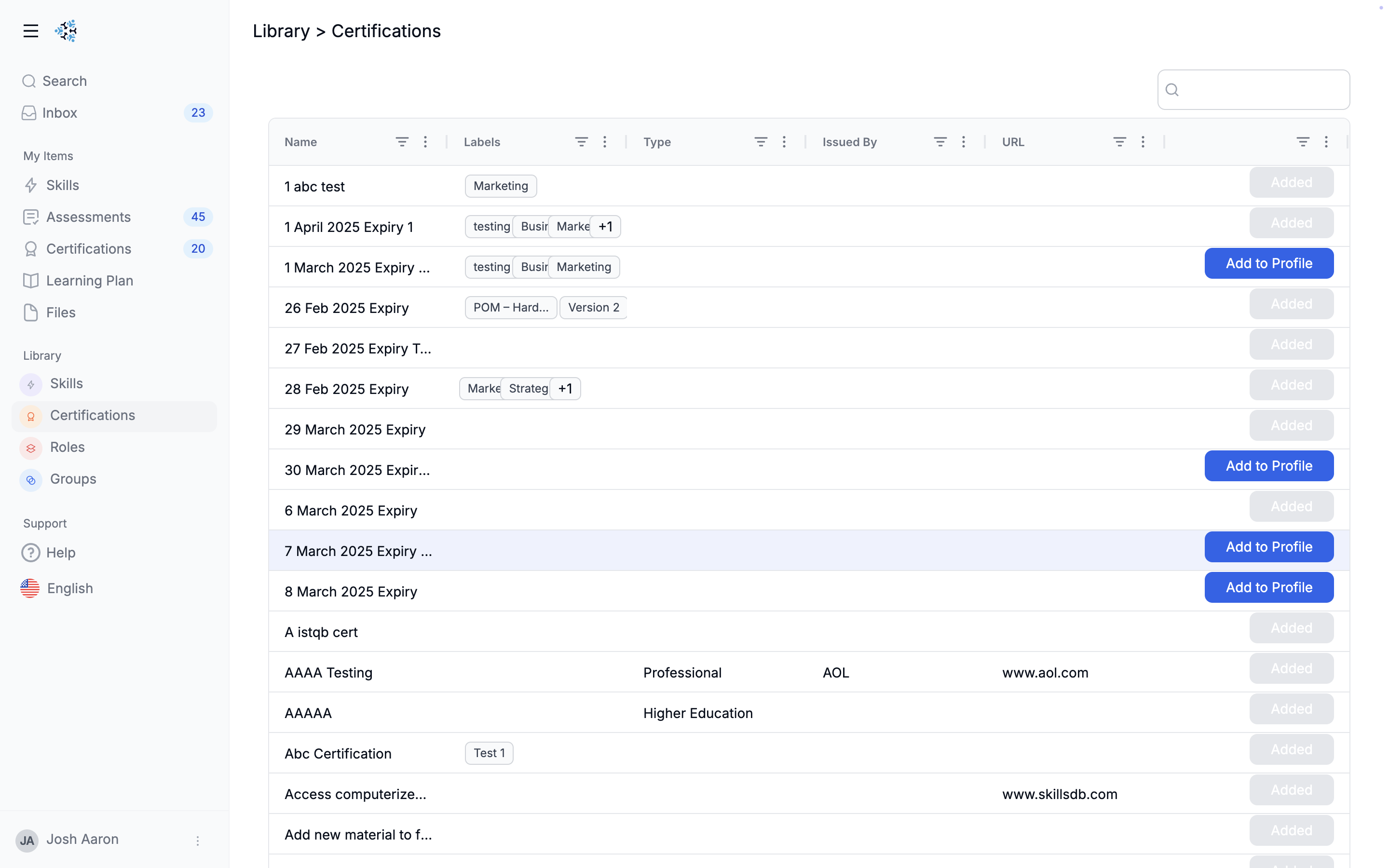Click the Professional type cell
Viewport: 1389px width, 868px height.
click(682, 673)
